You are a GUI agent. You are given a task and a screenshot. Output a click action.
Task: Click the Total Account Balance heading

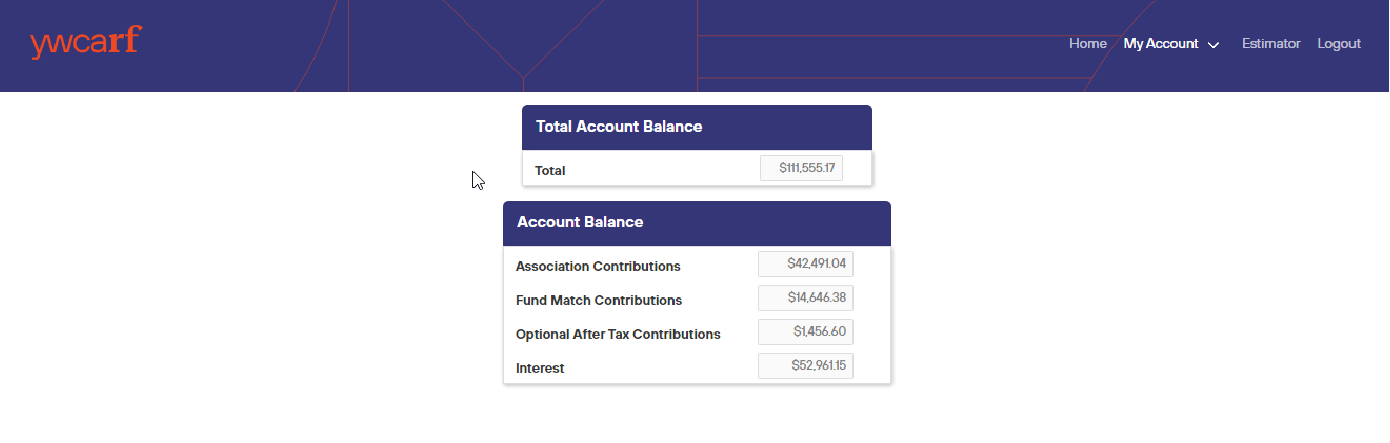(x=619, y=127)
